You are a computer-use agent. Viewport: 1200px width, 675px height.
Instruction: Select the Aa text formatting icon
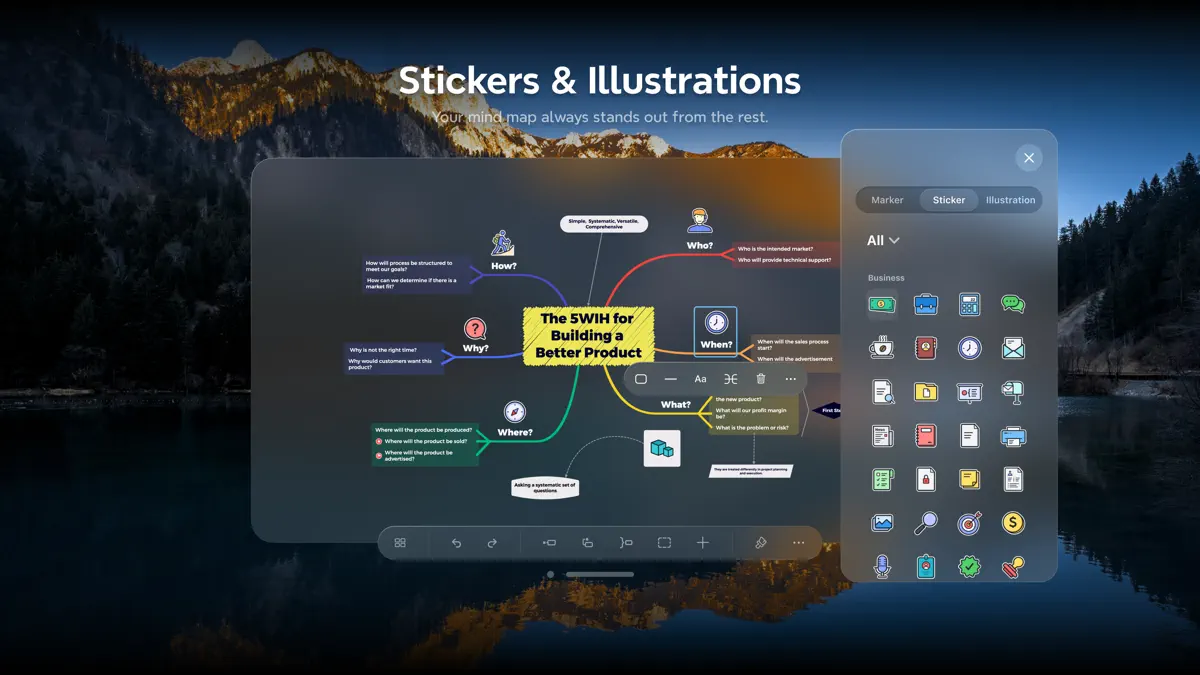click(701, 379)
